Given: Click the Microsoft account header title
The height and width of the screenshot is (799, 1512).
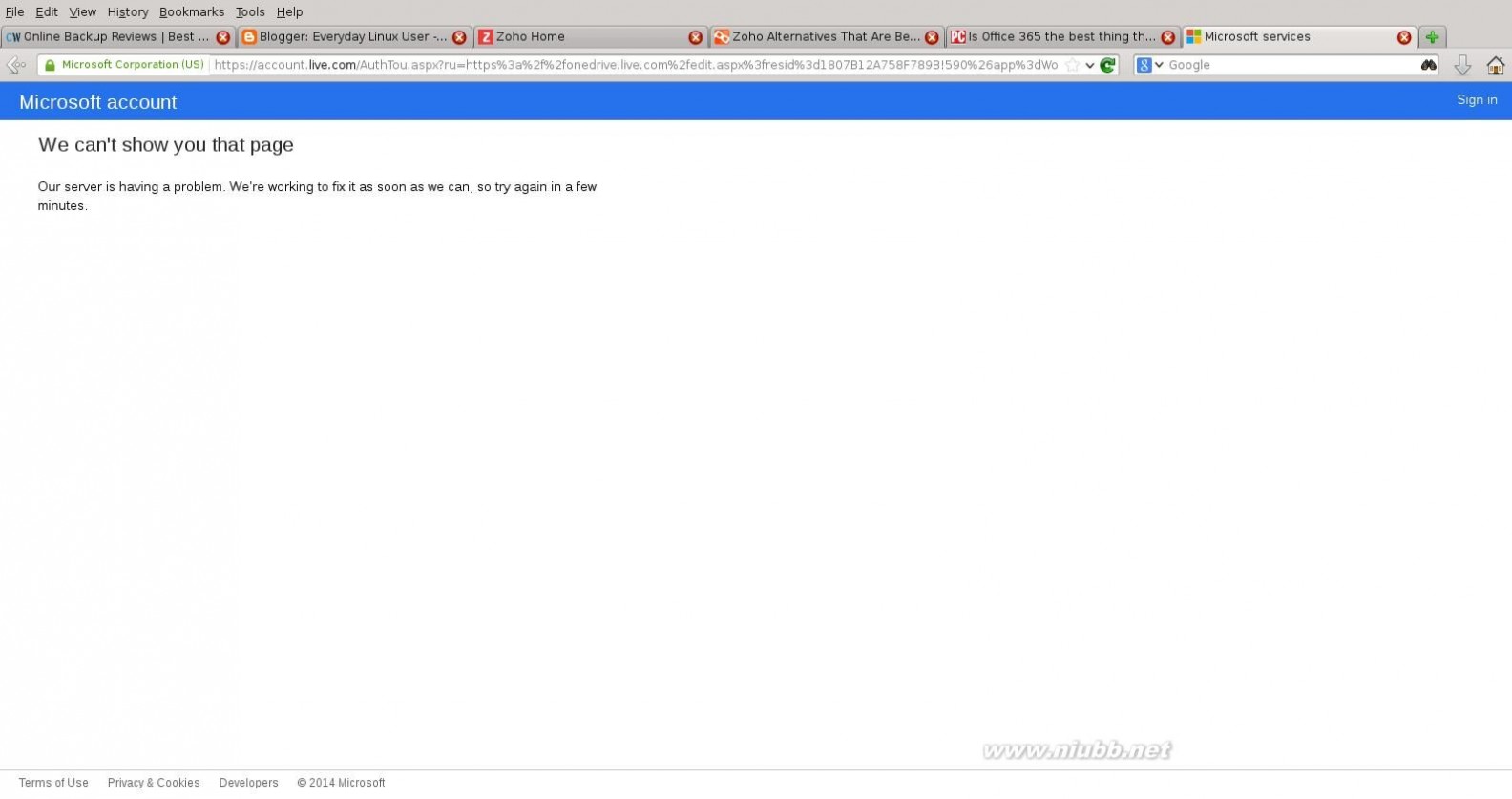Looking at the screenshot, I should [x=98, y=102].
